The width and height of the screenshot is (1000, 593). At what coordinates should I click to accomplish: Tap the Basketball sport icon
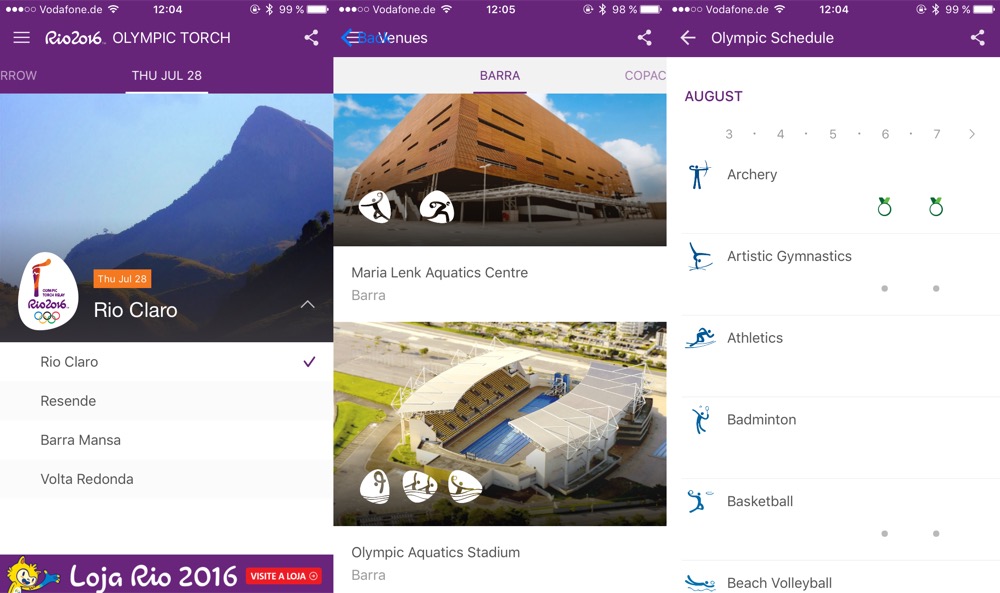pyautogui.click(x=700, y=501)
